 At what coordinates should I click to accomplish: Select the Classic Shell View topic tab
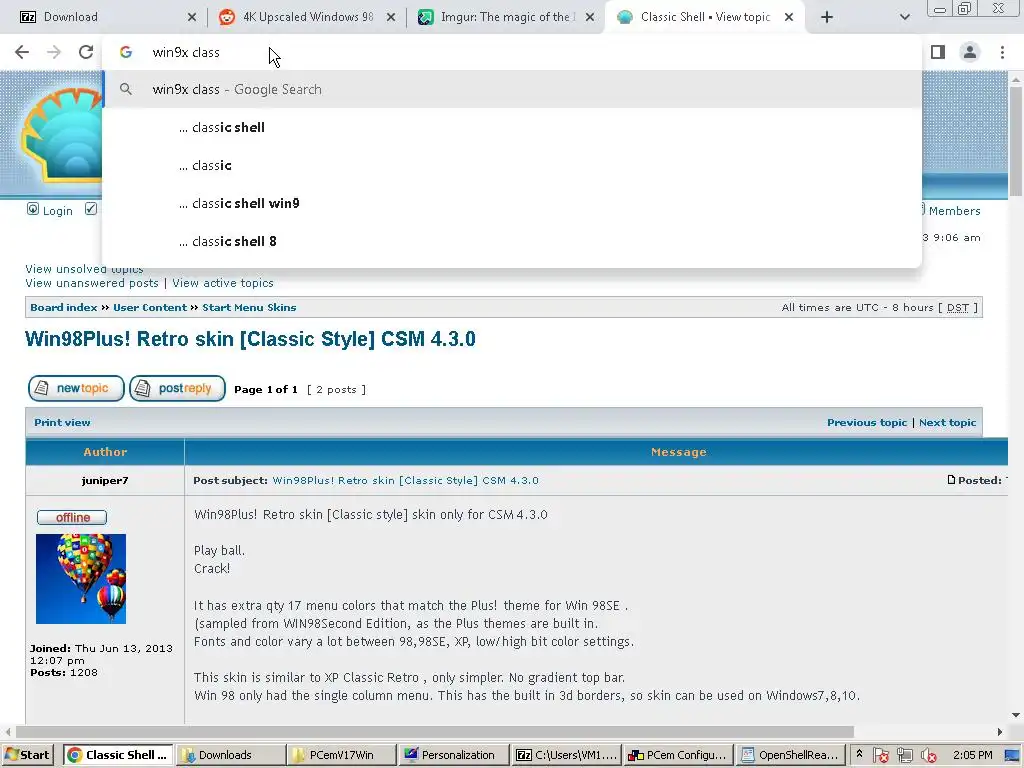[705, 17]
